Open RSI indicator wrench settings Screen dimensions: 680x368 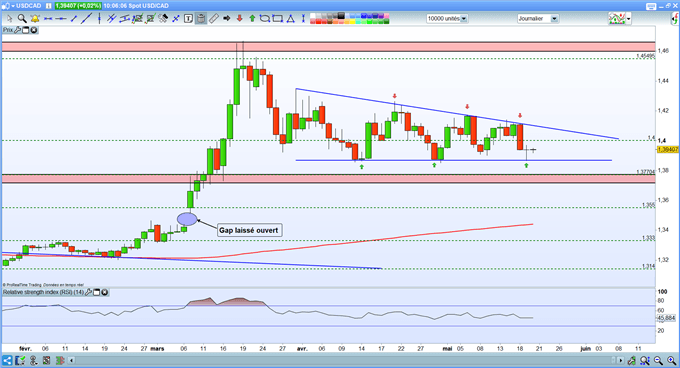click(88, 292)
